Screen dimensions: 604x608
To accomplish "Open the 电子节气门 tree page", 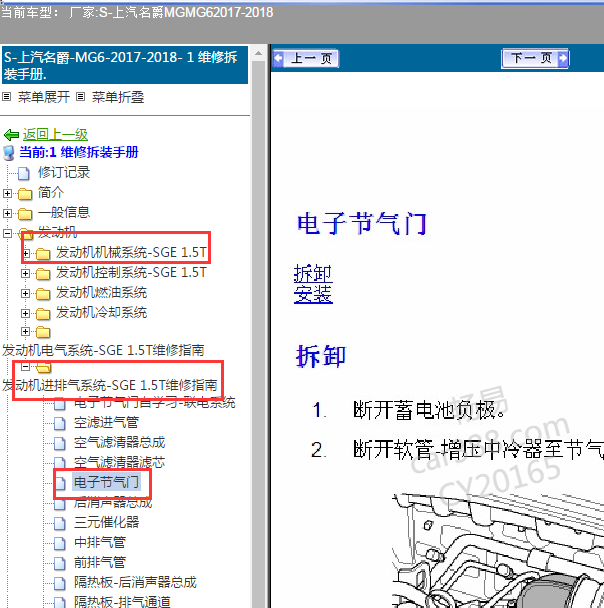I will 106,482.
